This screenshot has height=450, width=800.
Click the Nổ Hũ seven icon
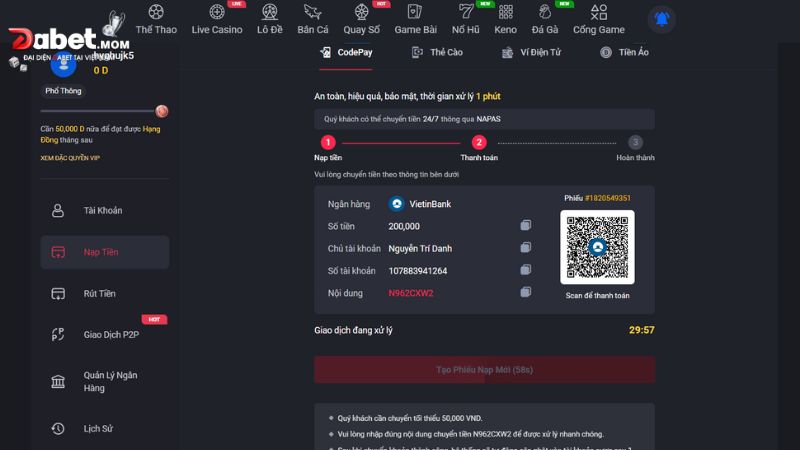point(465,11)
